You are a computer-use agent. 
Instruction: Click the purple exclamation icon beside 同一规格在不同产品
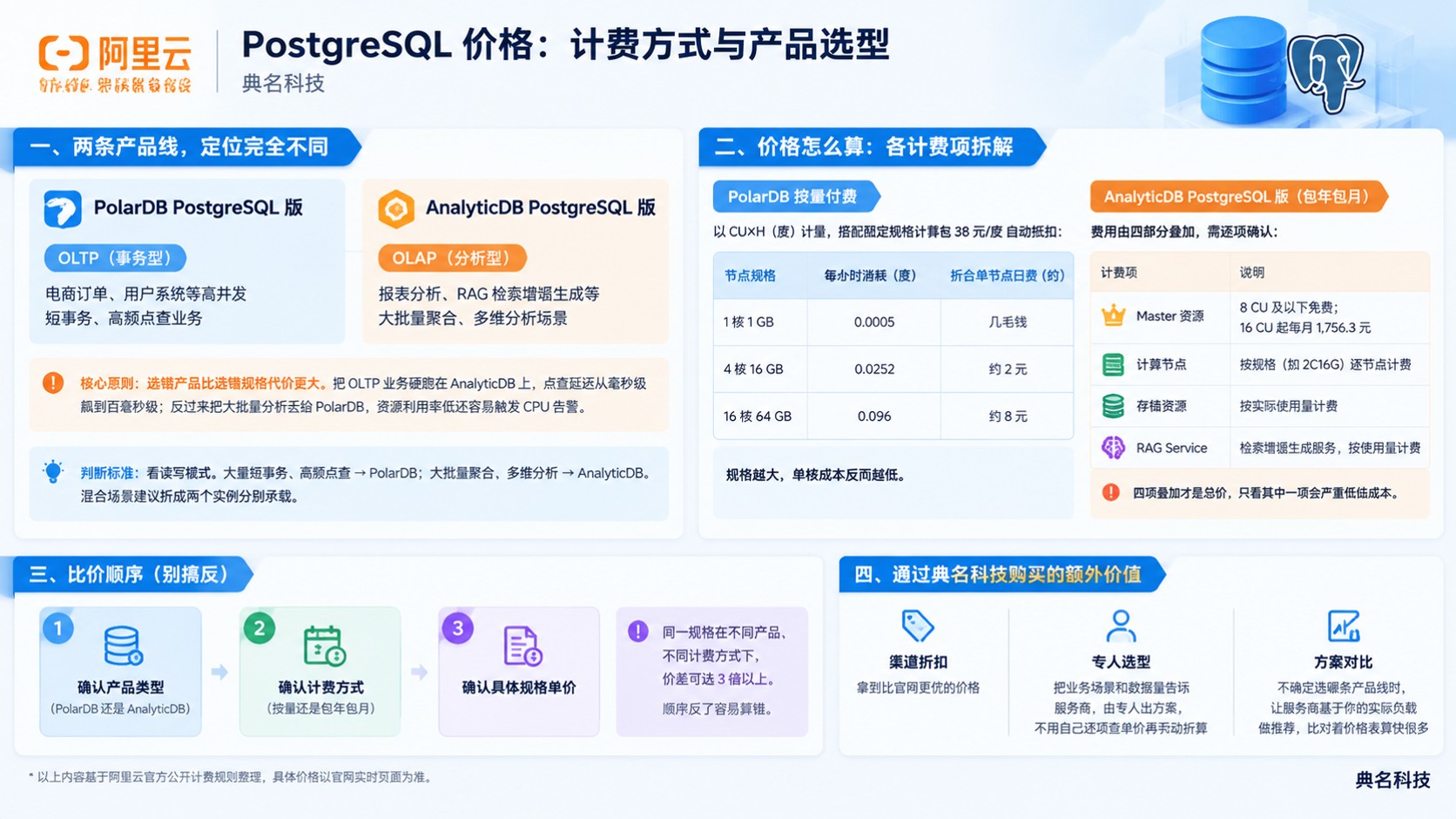tap(638, 631)
